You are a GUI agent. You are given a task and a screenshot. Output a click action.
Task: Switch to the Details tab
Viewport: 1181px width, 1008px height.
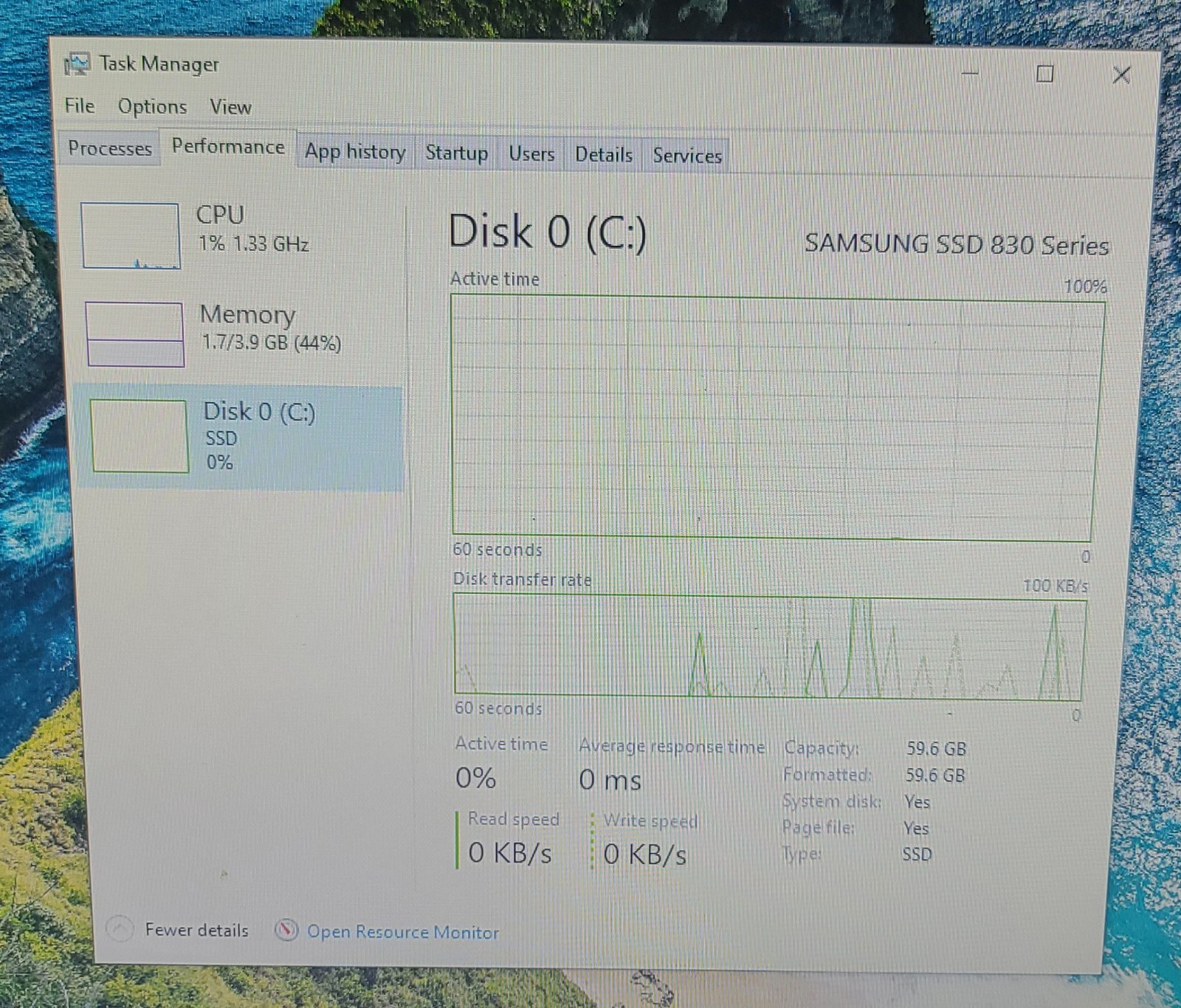click(604, 155)
